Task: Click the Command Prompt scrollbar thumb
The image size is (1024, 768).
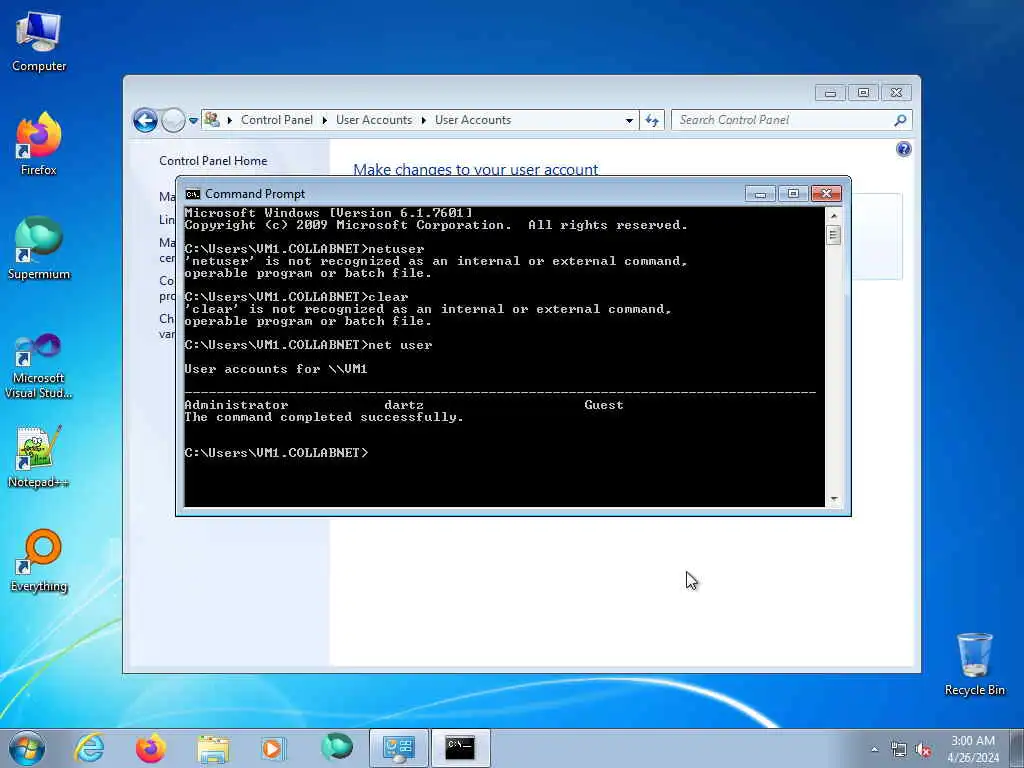Action: point(833,235)
